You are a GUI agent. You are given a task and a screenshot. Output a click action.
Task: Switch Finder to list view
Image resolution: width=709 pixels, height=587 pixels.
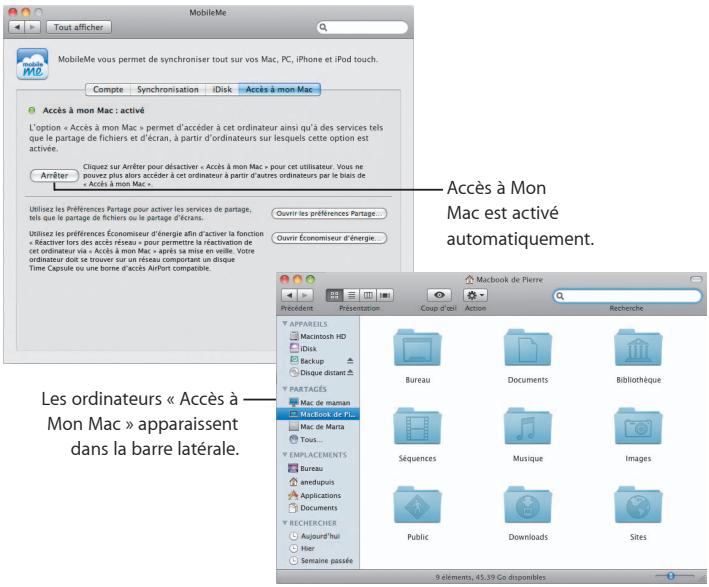(x=351, y=295)
